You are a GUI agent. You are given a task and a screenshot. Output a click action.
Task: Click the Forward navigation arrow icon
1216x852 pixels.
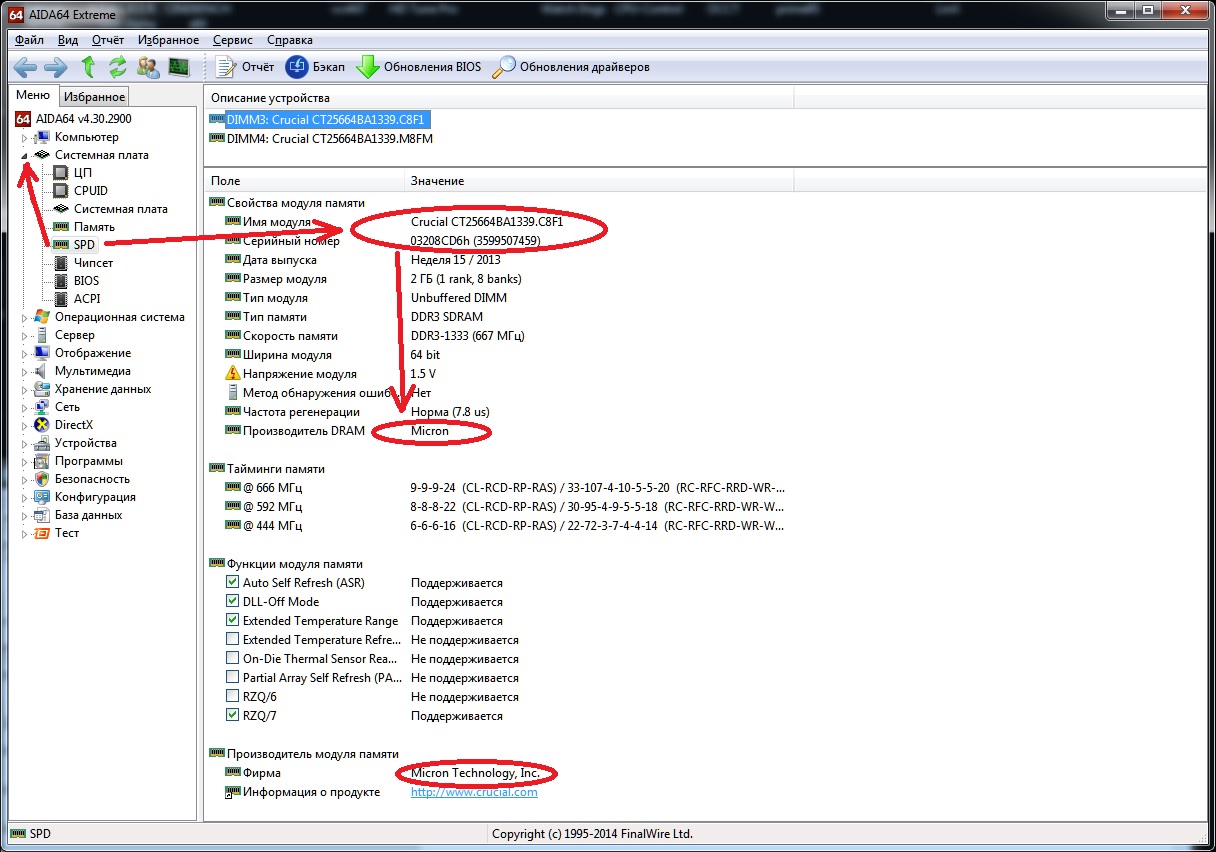[56, 67]
